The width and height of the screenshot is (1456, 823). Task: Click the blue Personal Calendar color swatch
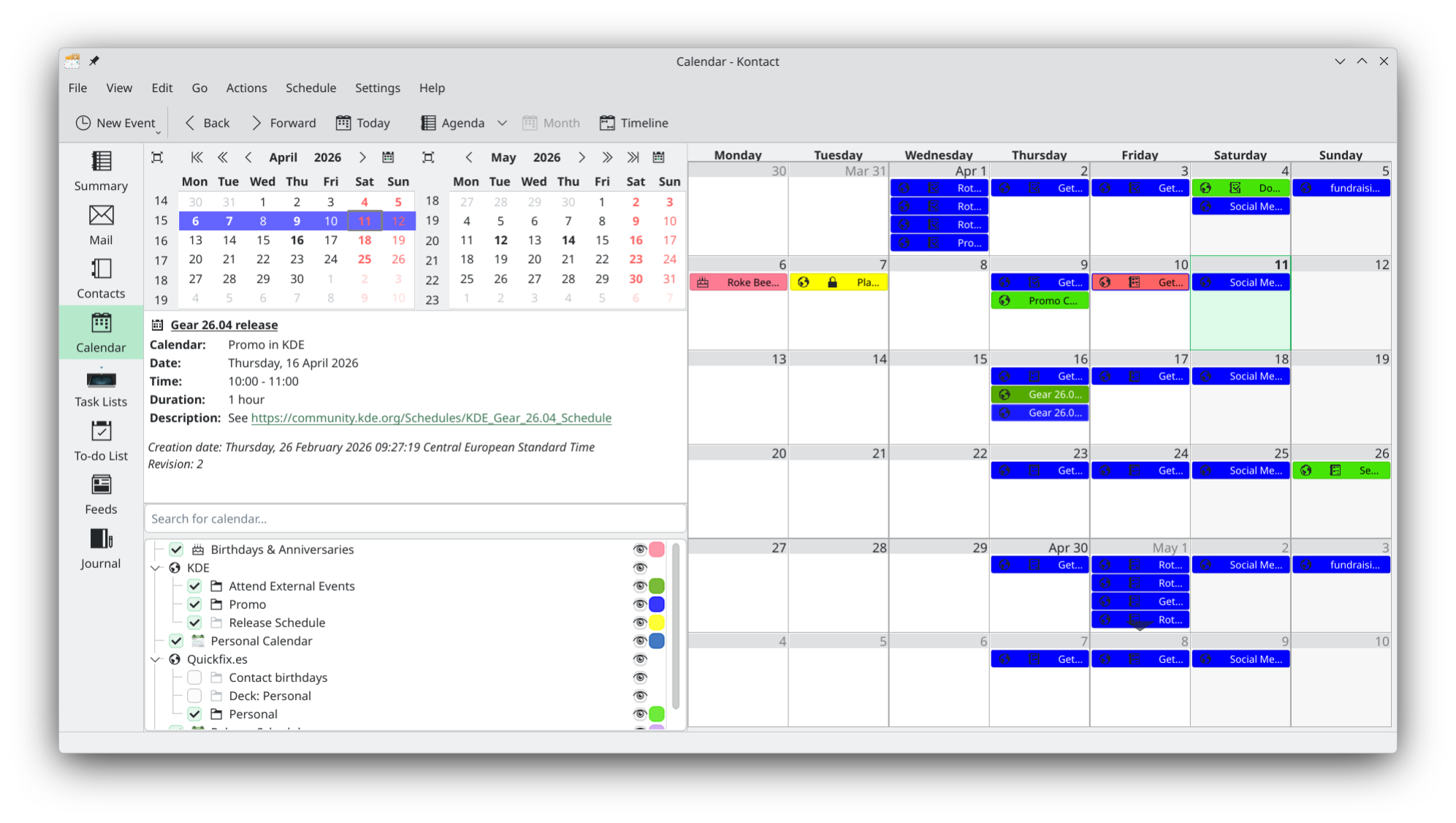657,641
